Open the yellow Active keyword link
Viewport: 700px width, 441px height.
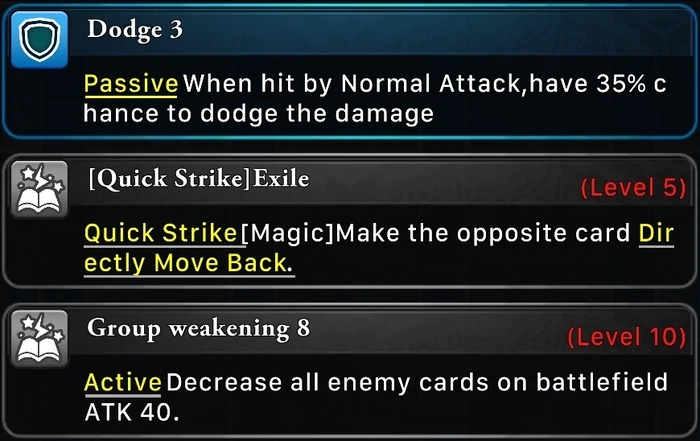pos(123,383)
